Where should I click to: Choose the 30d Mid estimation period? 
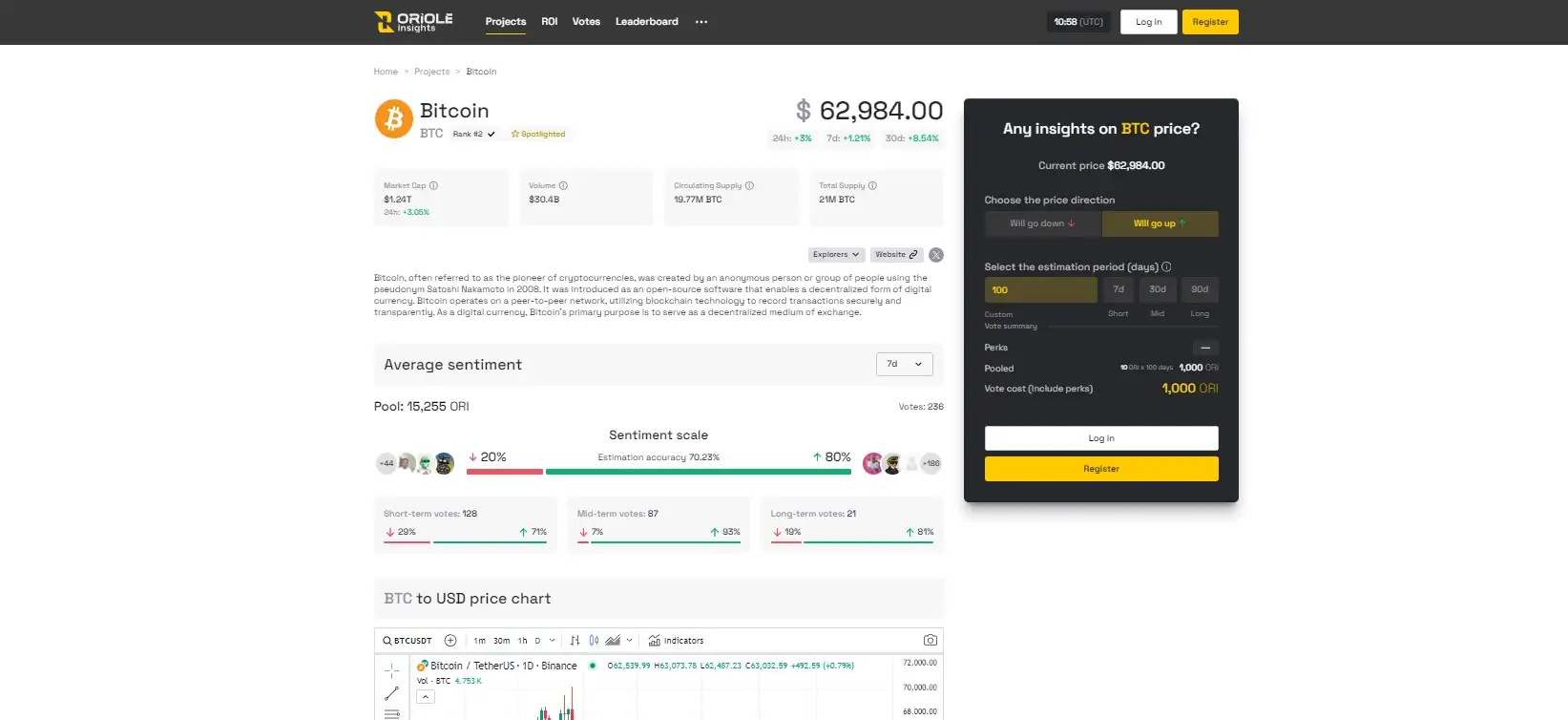[x=1158, y=289]
